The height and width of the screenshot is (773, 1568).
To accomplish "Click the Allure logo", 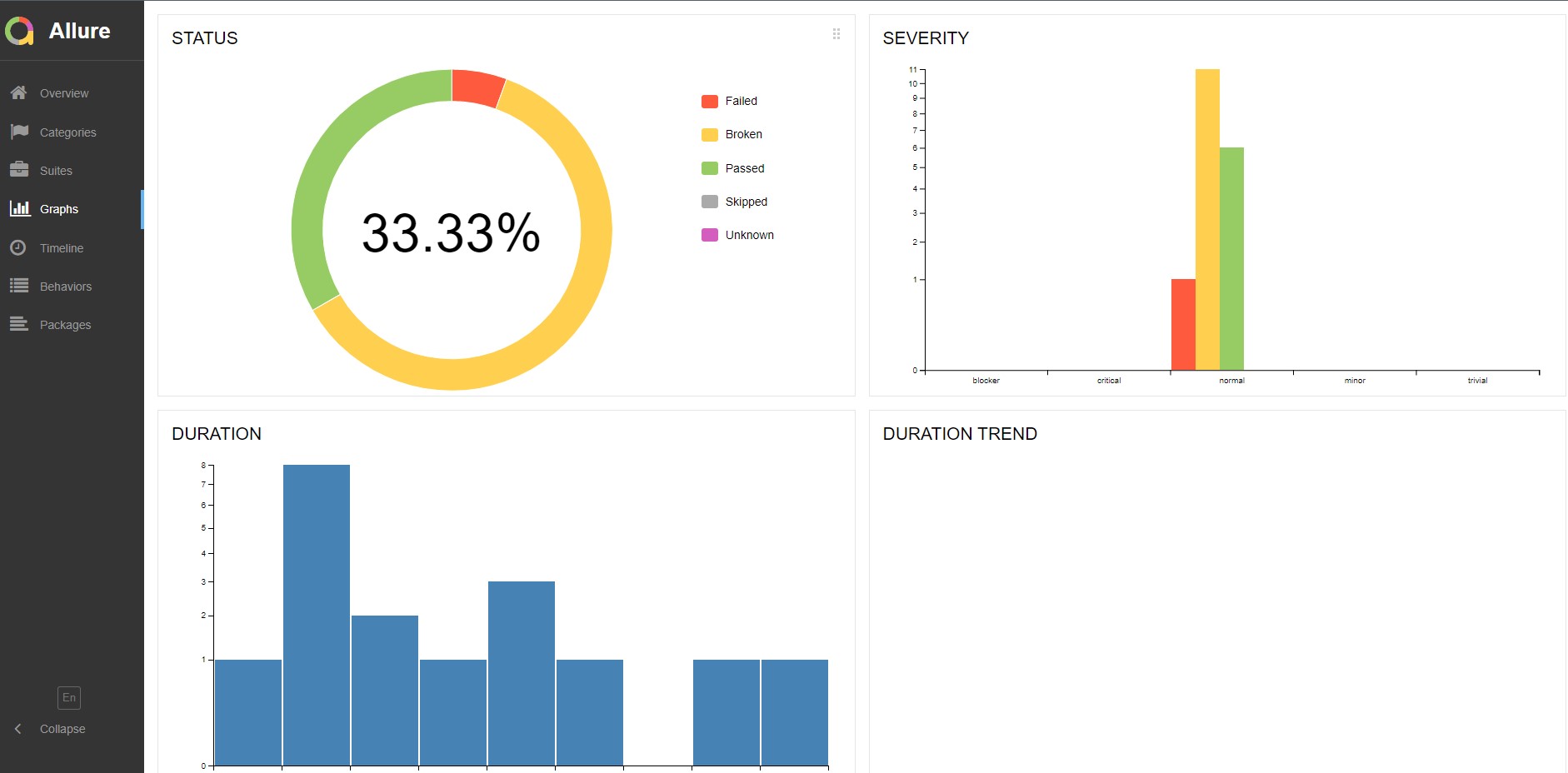I will [58, 31].
